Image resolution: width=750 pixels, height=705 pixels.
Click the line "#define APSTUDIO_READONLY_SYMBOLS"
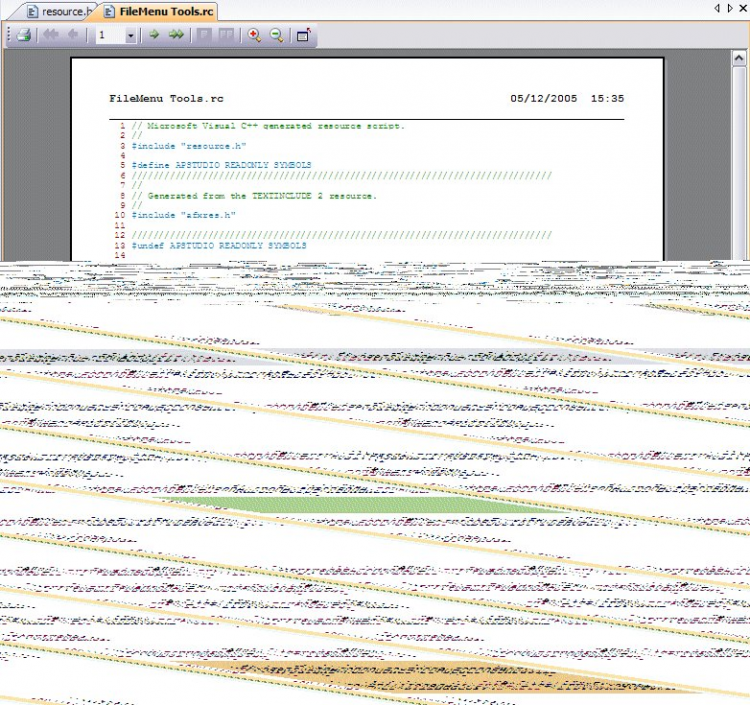click(x=221, y=165)
